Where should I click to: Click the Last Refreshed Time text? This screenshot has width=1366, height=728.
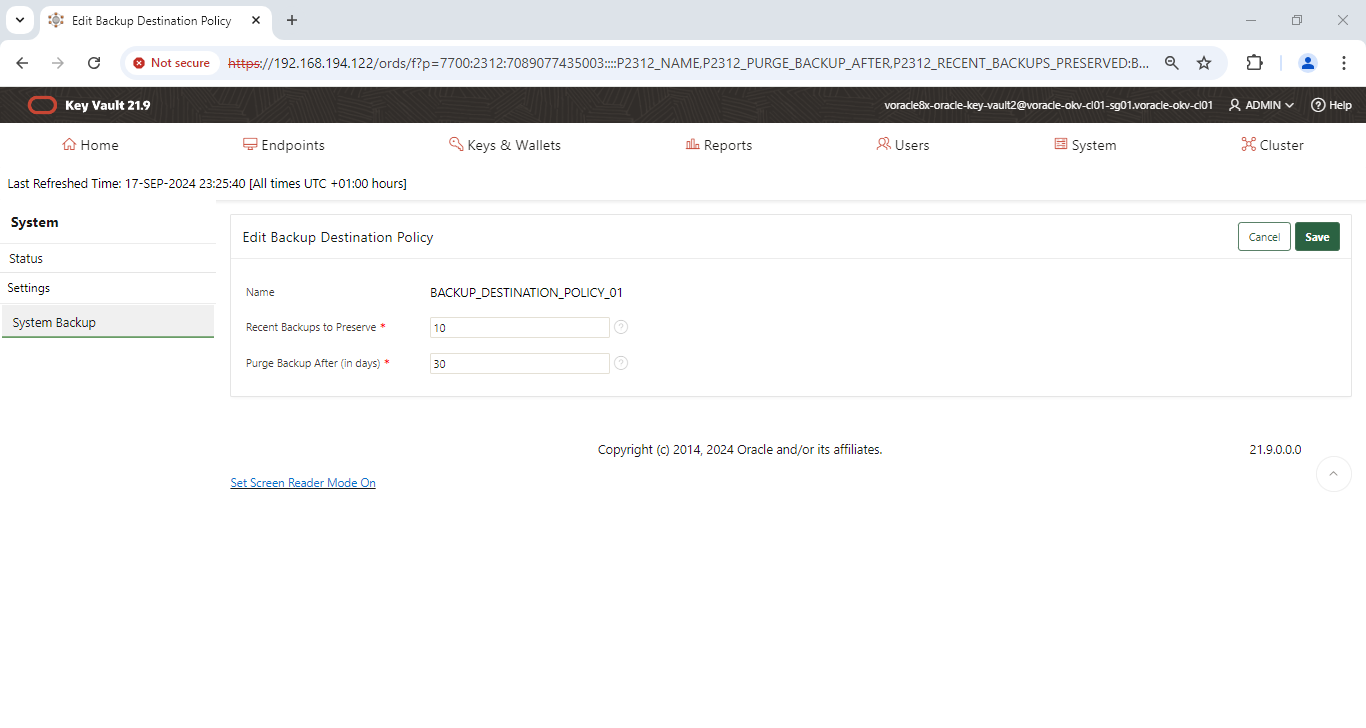(x=207, y=184)
